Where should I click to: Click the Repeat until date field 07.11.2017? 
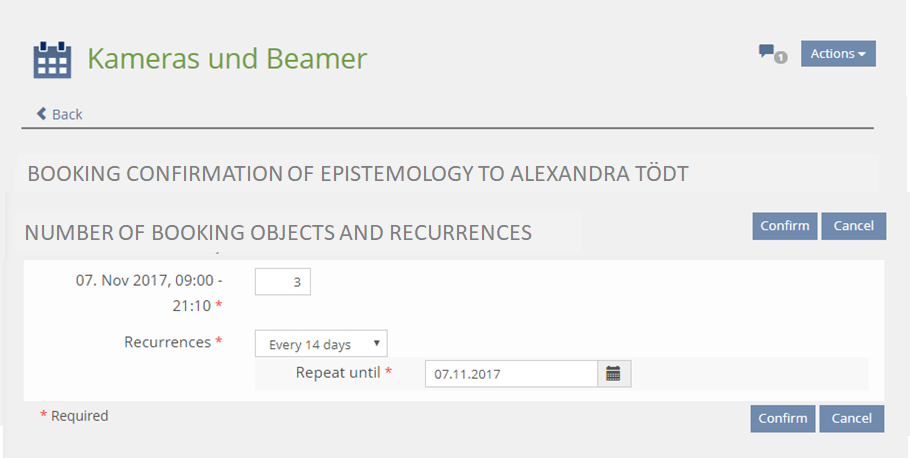pyautogui.click(x=511, y=374)
